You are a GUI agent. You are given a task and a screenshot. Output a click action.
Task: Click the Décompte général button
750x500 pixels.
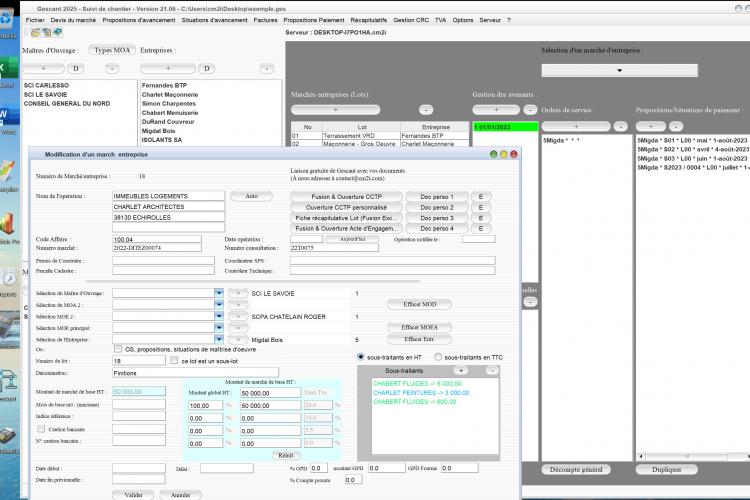pyautogui.click(x=576, y=469)
